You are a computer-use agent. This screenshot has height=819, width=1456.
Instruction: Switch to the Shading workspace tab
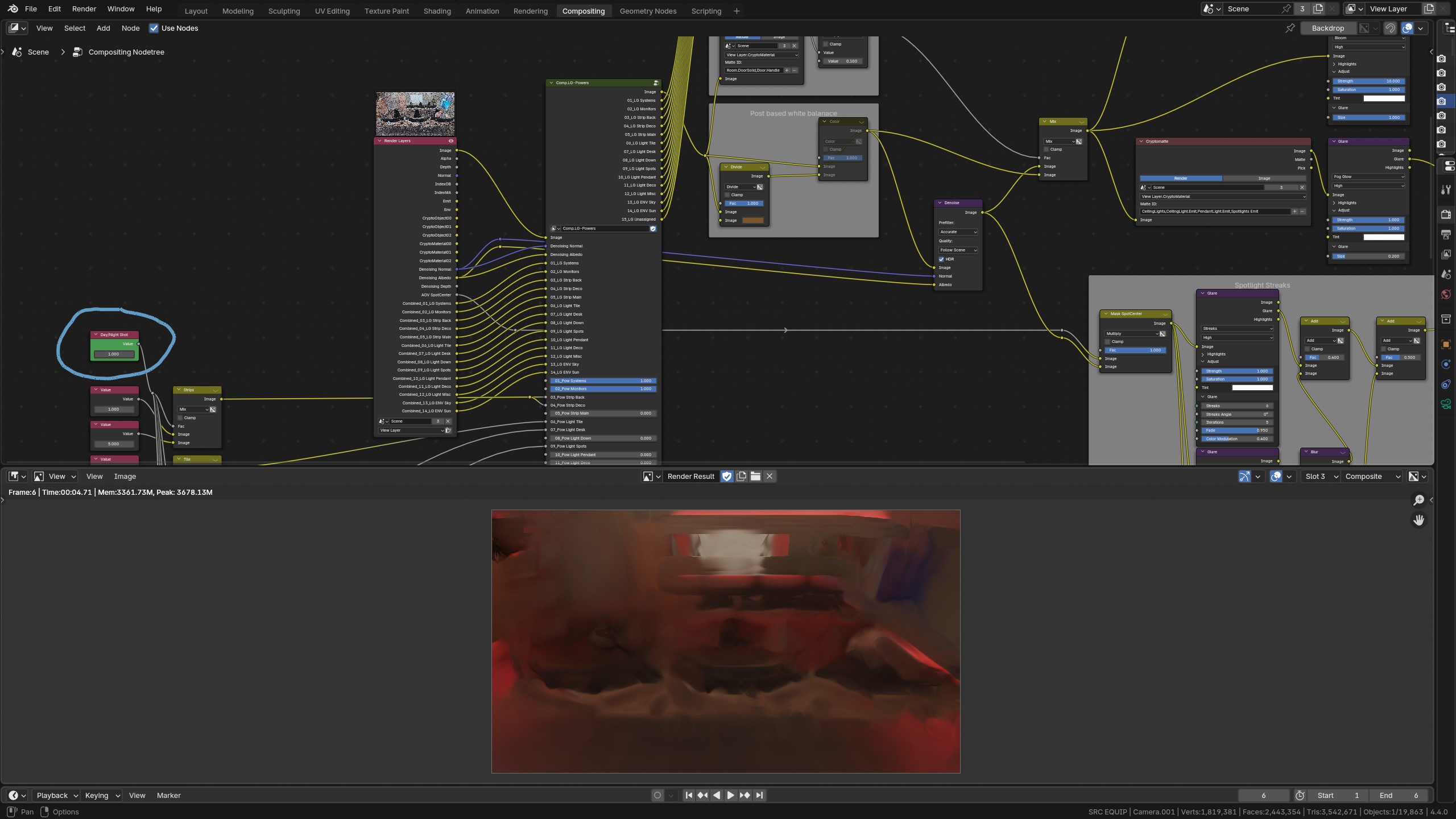click(x=437, y=11)
